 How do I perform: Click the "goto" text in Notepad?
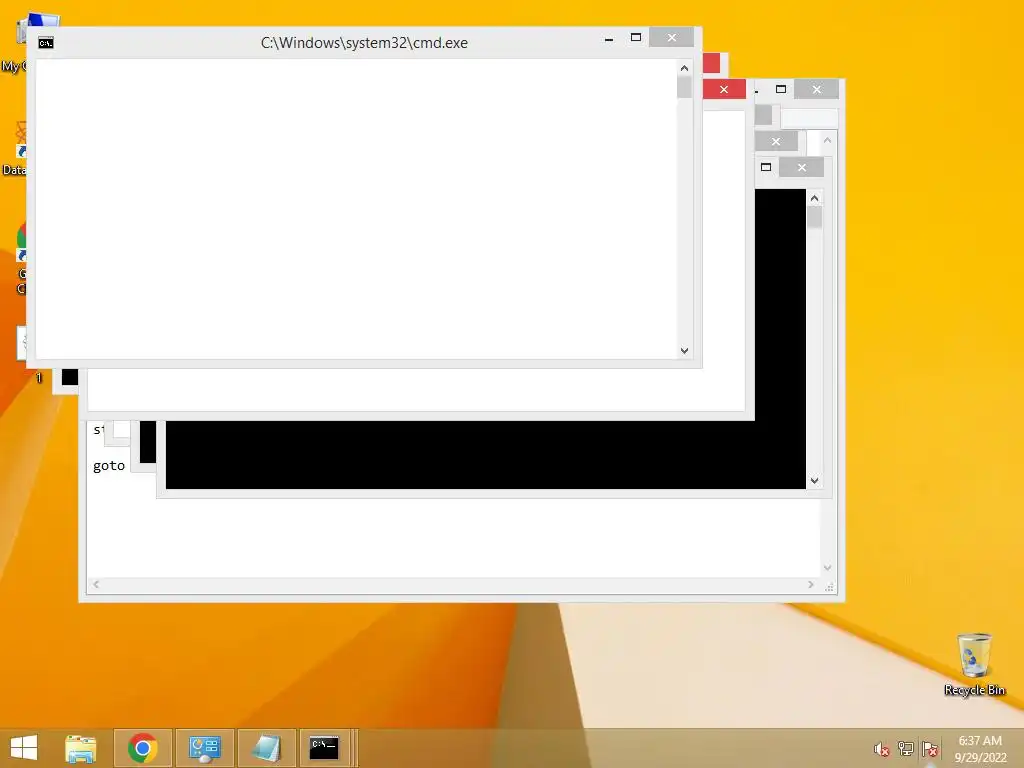click(x=108, y=466)
